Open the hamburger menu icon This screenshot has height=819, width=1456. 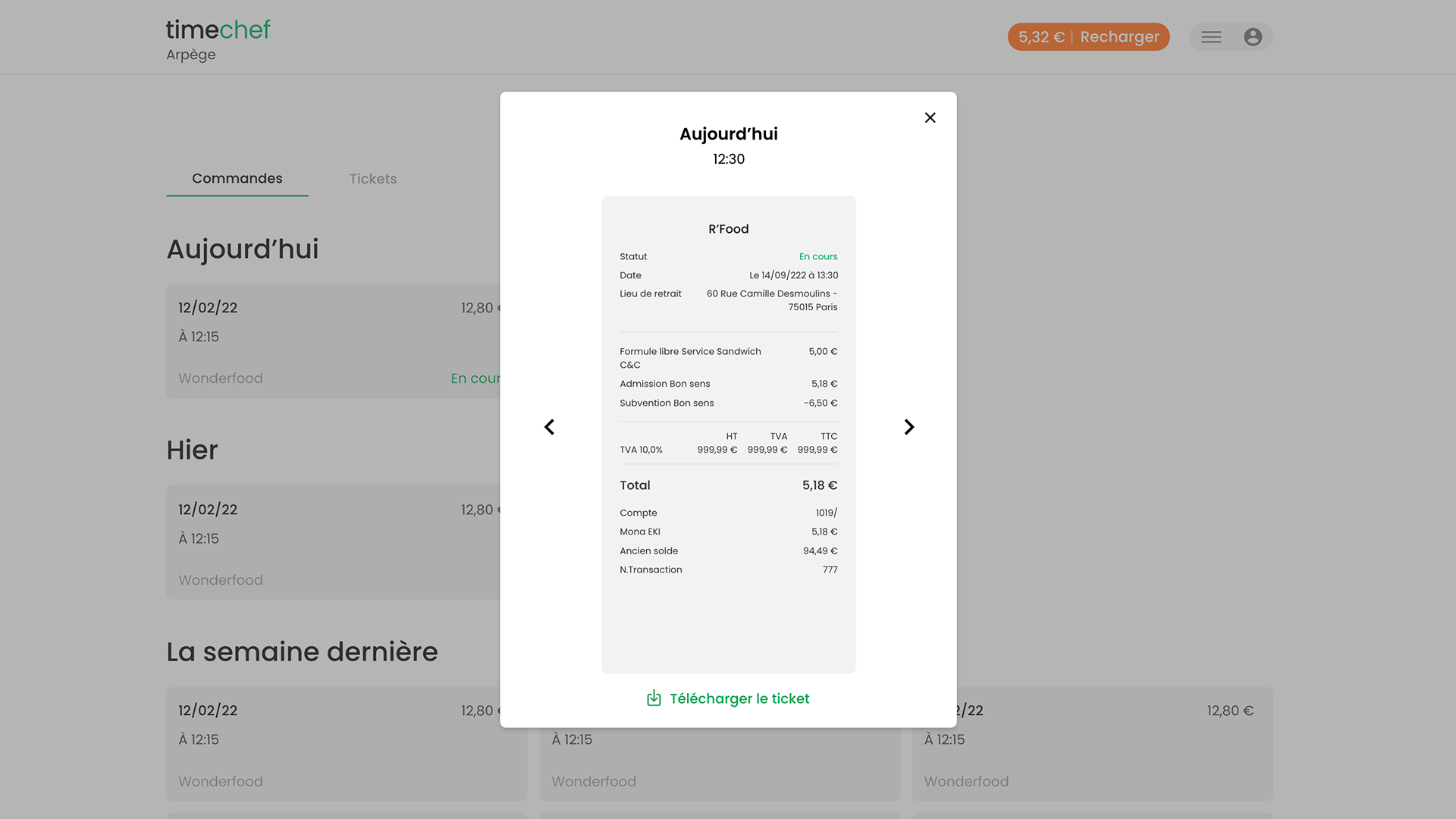click(x=1211, y=37)
